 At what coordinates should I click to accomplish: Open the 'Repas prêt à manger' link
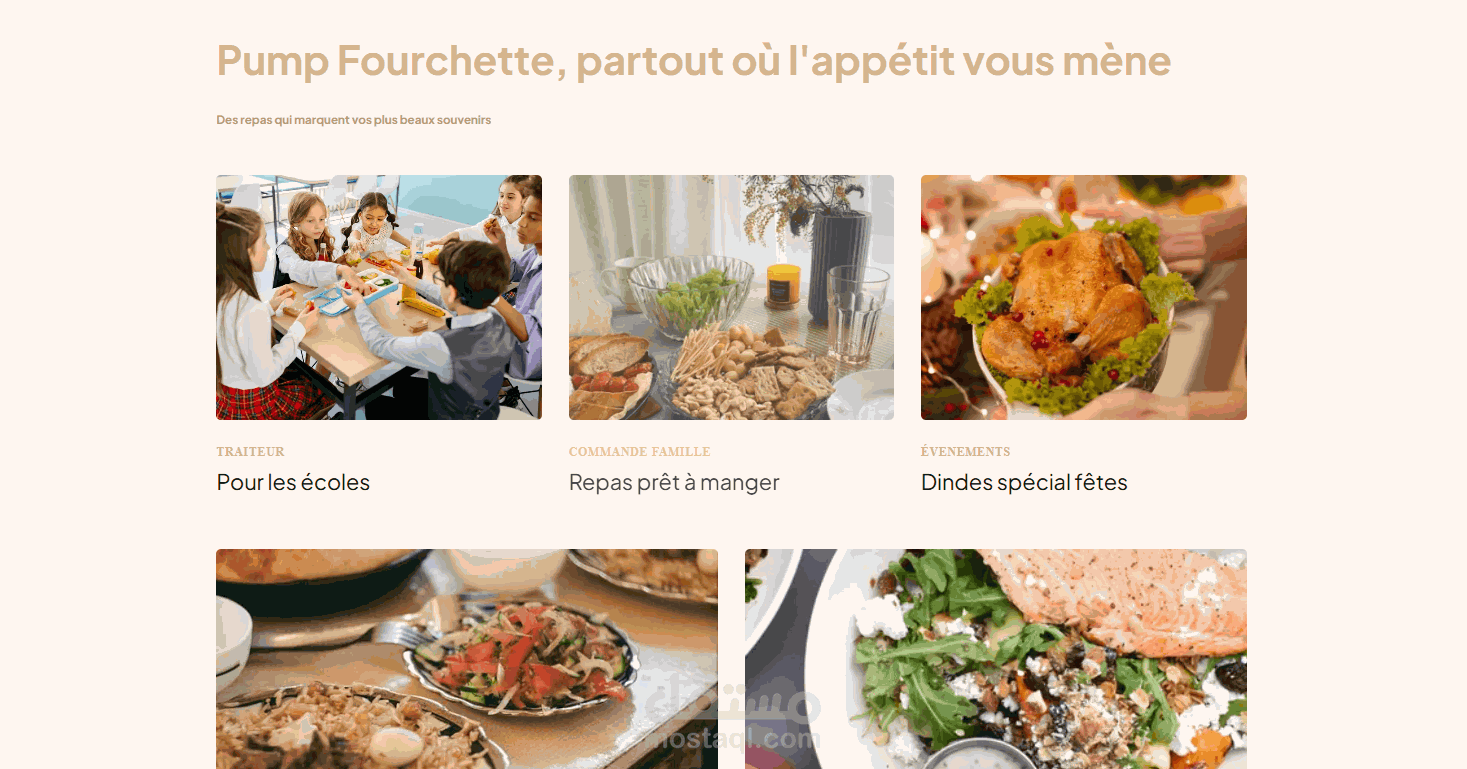coord(674,482)
